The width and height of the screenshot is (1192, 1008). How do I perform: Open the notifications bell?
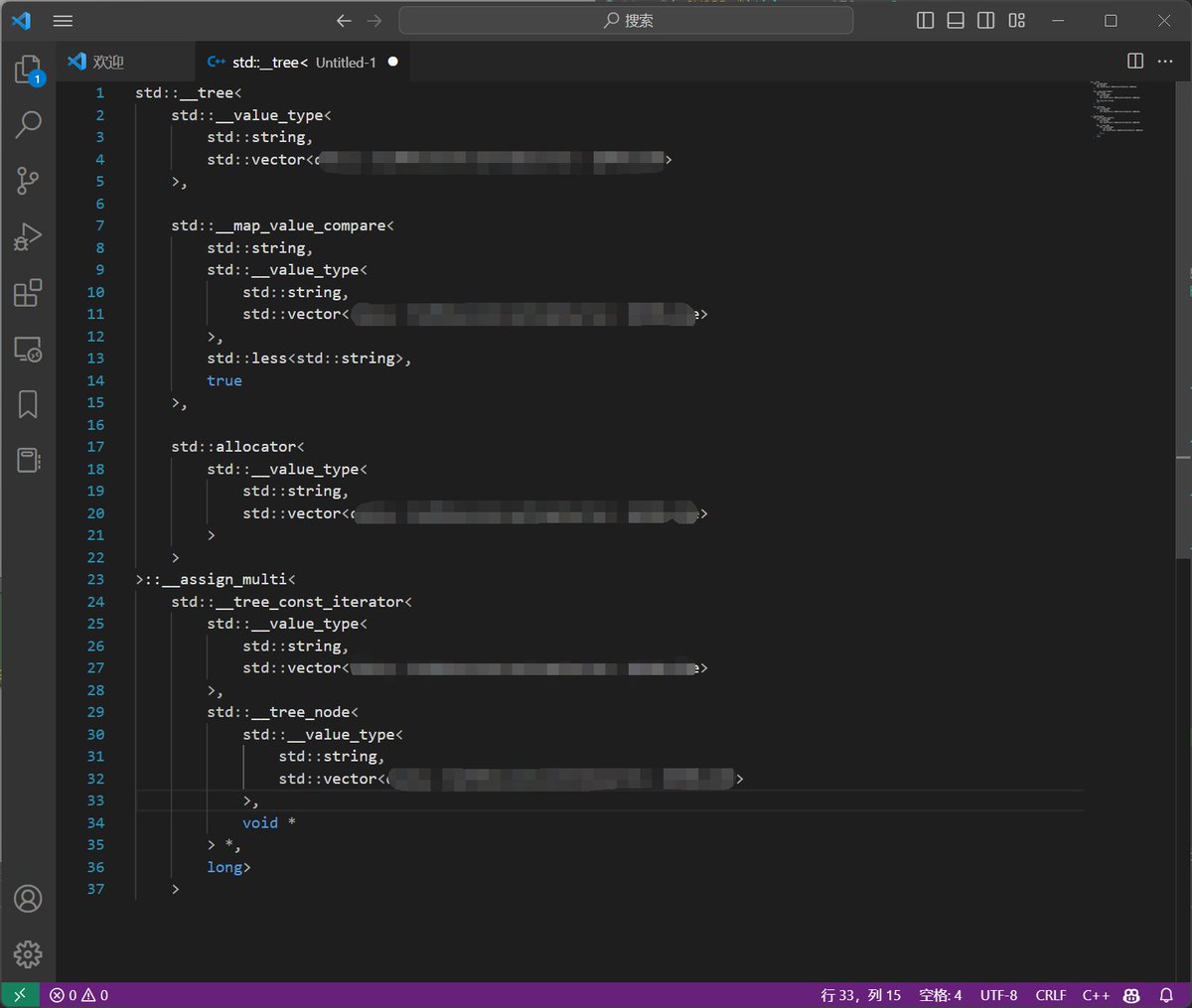click(1166, 995)
